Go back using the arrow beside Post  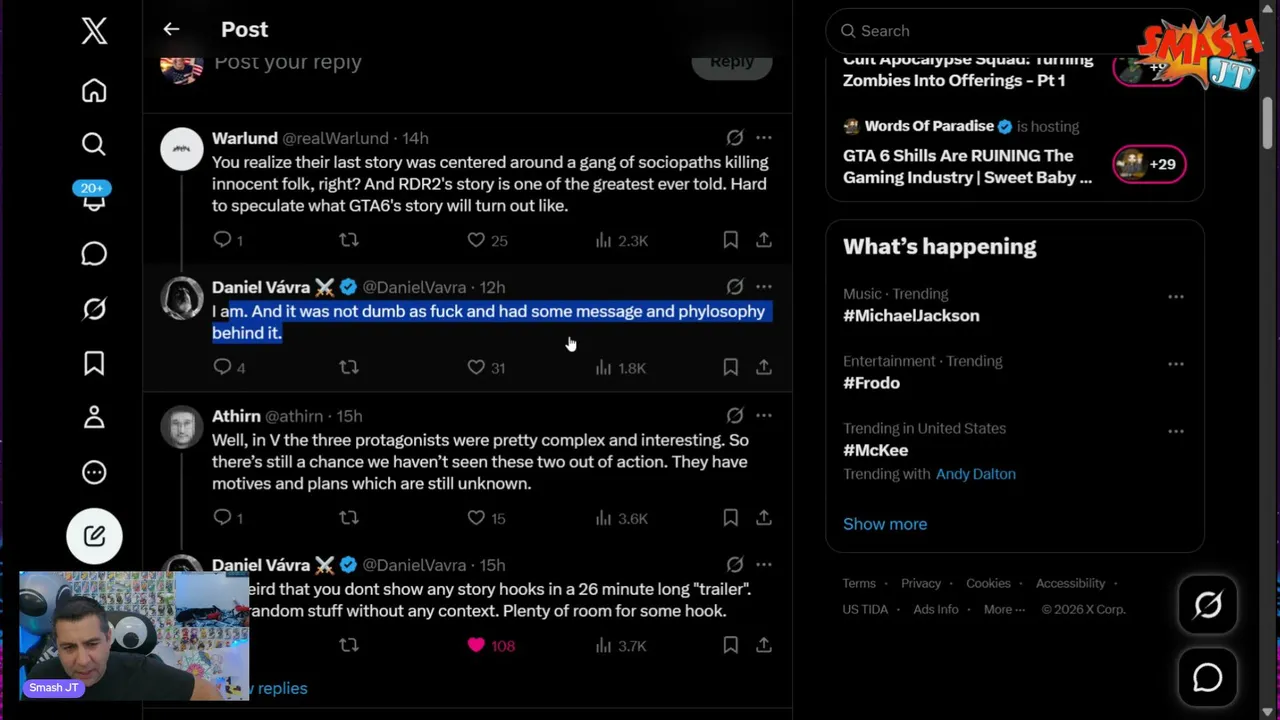pyautogui.click(x=171, y=30)
